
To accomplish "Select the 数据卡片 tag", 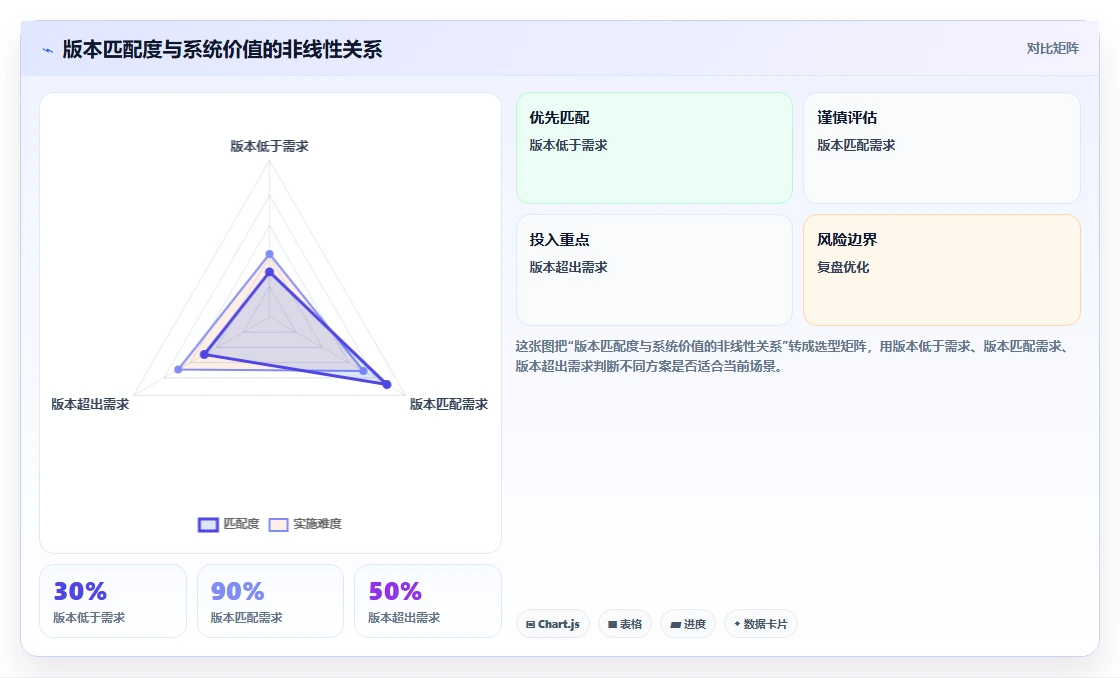I will [x=761, y=624].
